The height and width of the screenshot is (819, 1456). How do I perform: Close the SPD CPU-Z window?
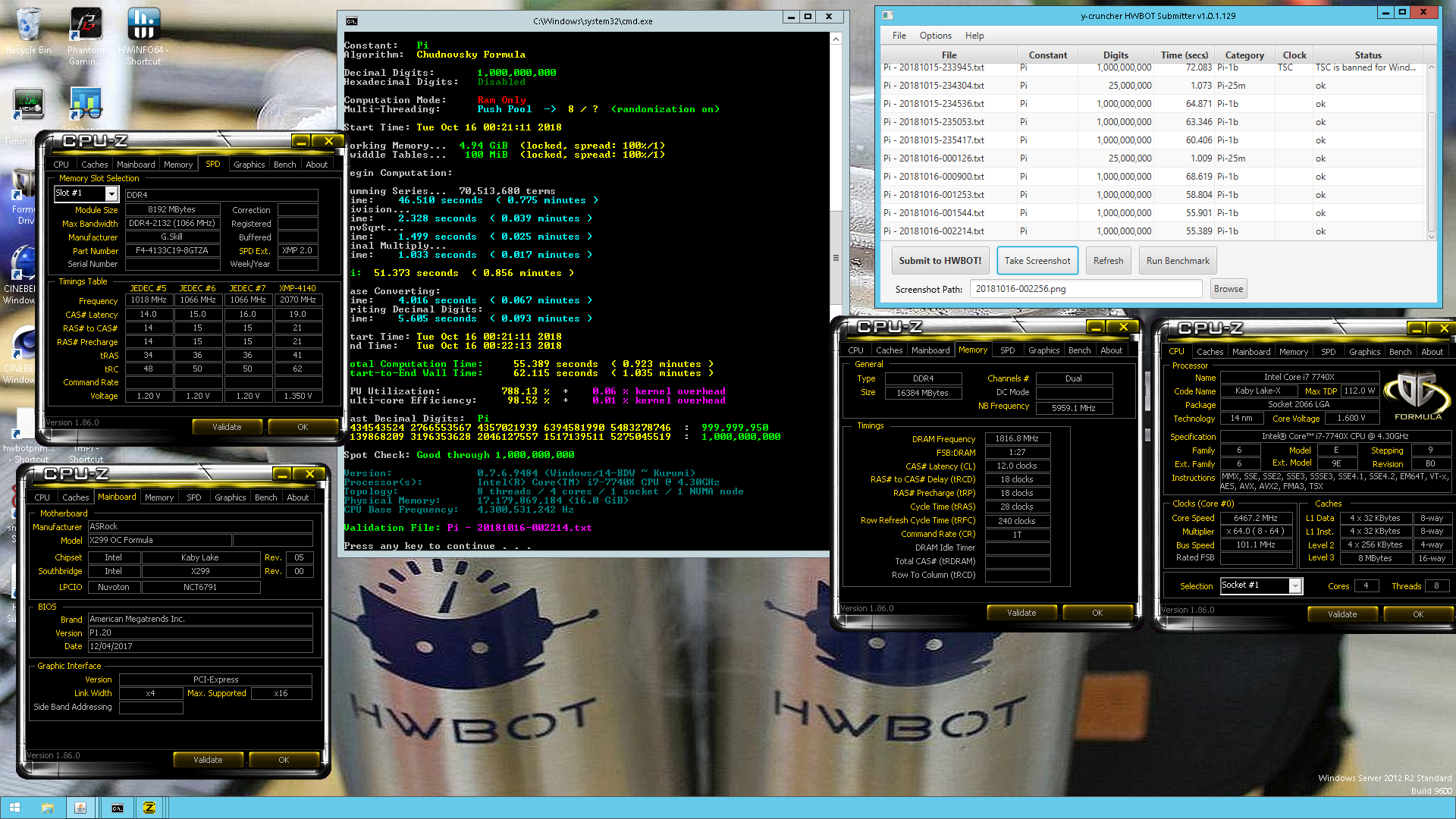pos(328,141)
